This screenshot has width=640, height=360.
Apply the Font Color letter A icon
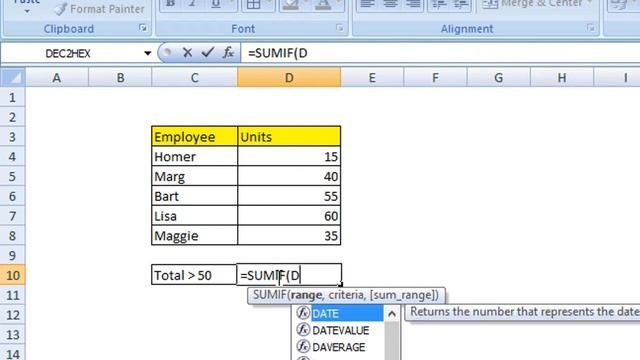click(322, 4)
